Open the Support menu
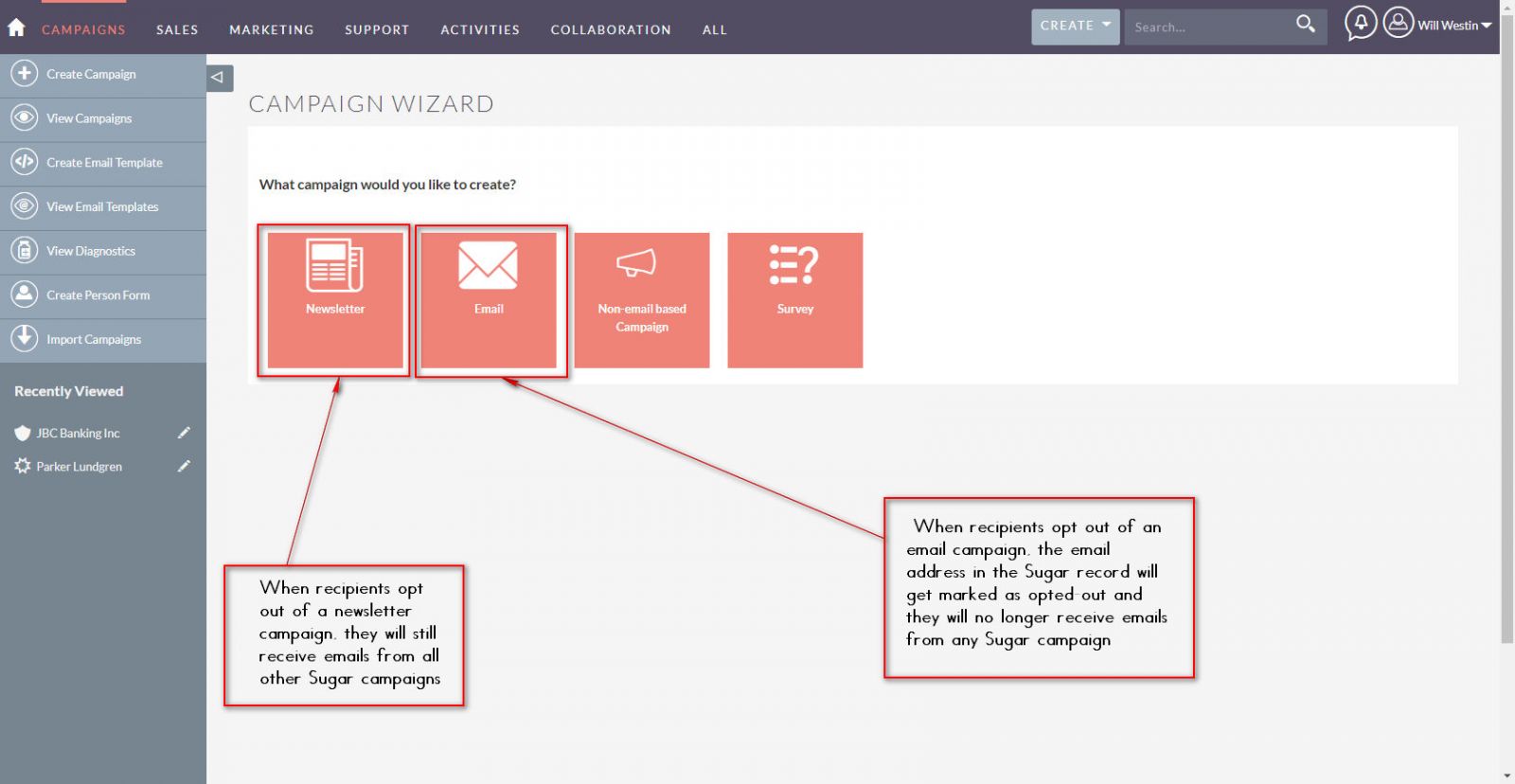 click(377, 29)
